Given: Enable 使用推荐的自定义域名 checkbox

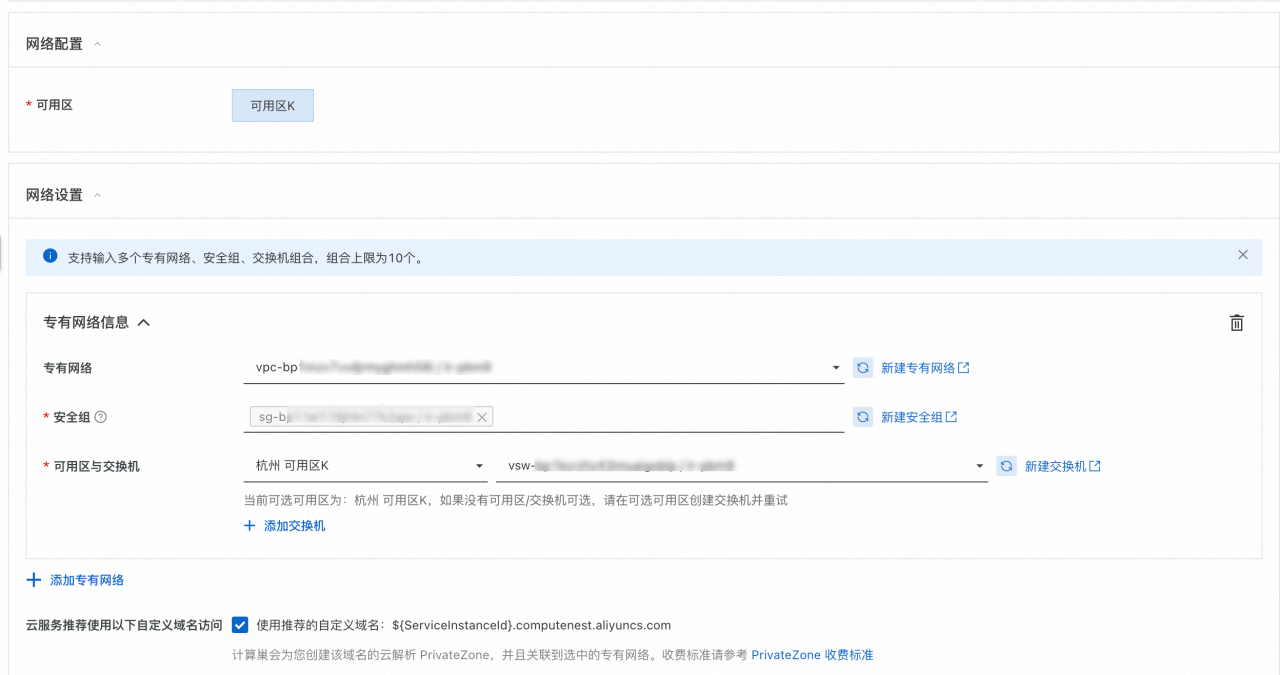Looking at the screenshot, I should point(240,625).
